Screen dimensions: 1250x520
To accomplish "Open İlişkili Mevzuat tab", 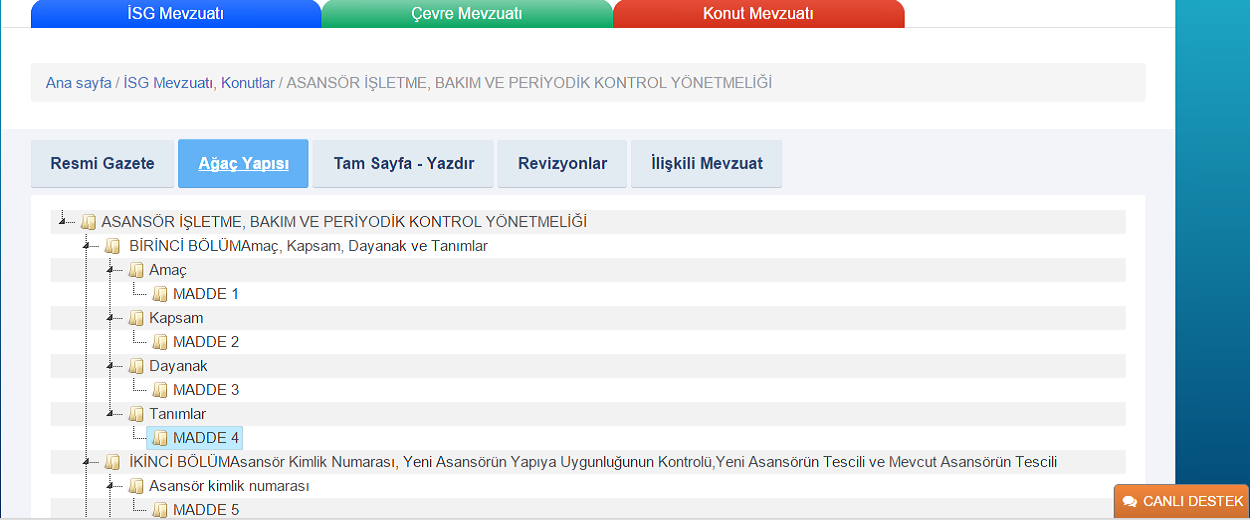I will [x=707, y=164].
